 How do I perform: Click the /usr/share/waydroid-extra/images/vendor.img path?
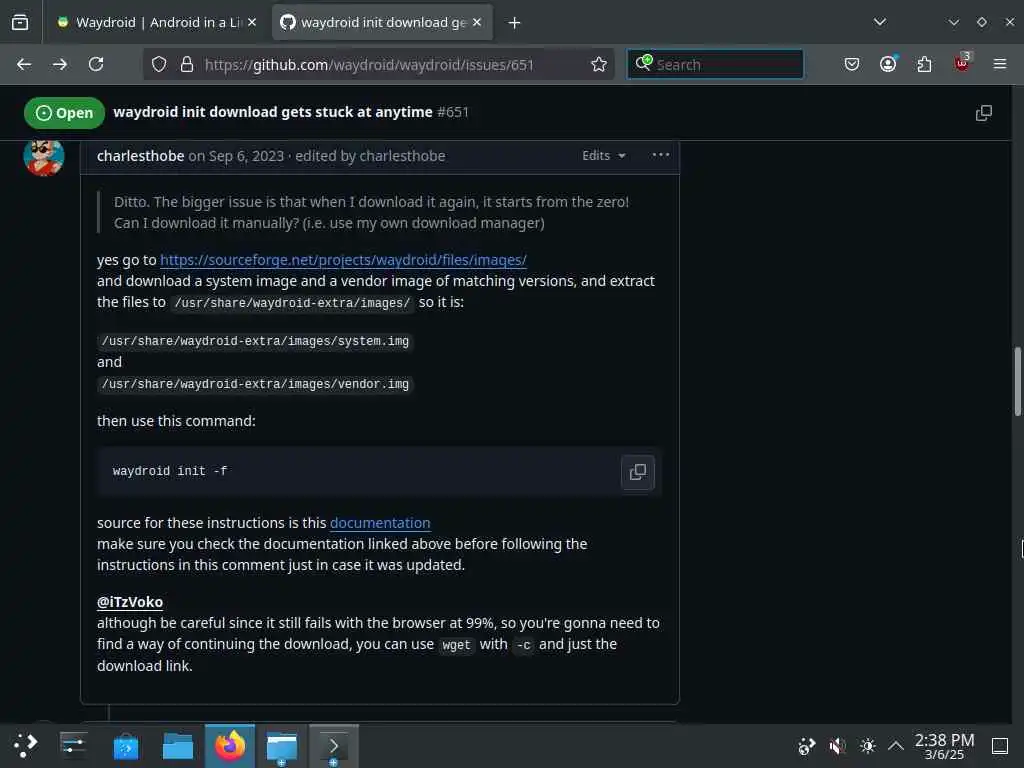pos(255,384)
